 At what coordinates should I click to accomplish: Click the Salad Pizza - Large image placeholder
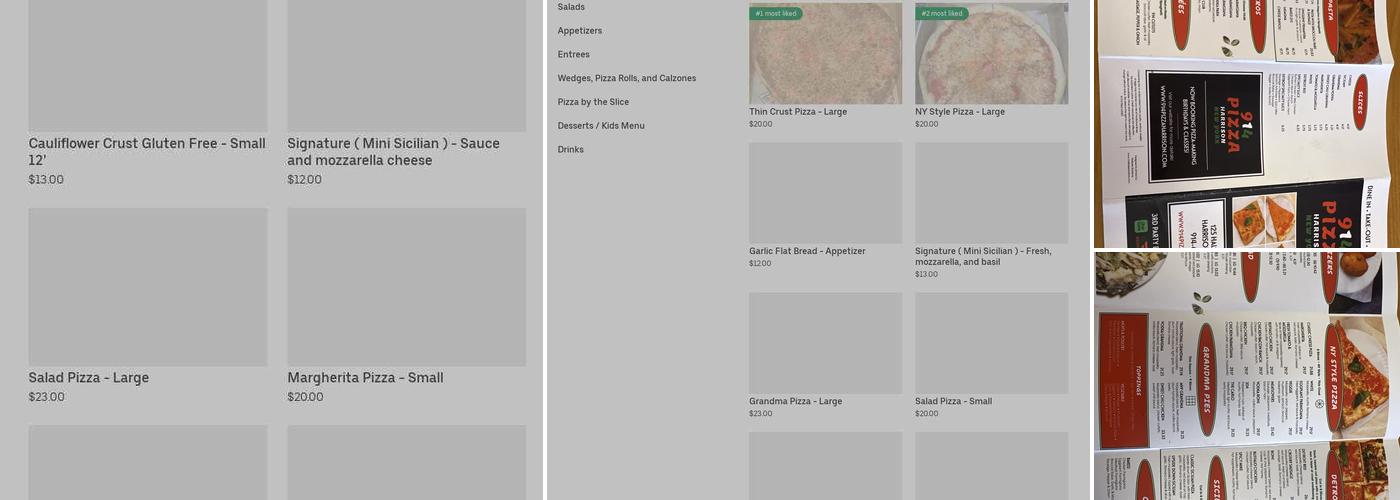tap(148, 287)
